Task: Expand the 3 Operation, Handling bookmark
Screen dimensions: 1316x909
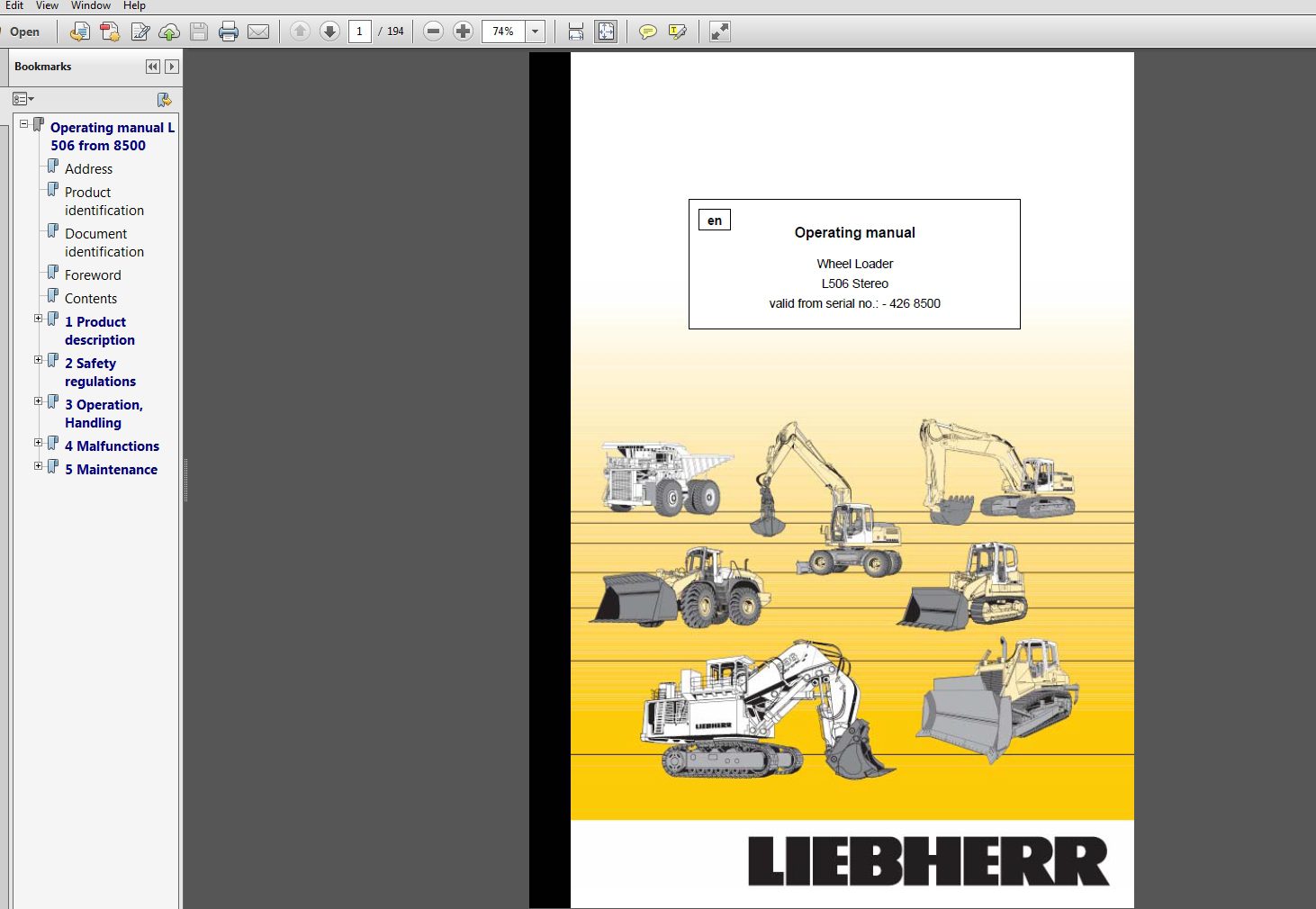Action: tap(39, 401)
